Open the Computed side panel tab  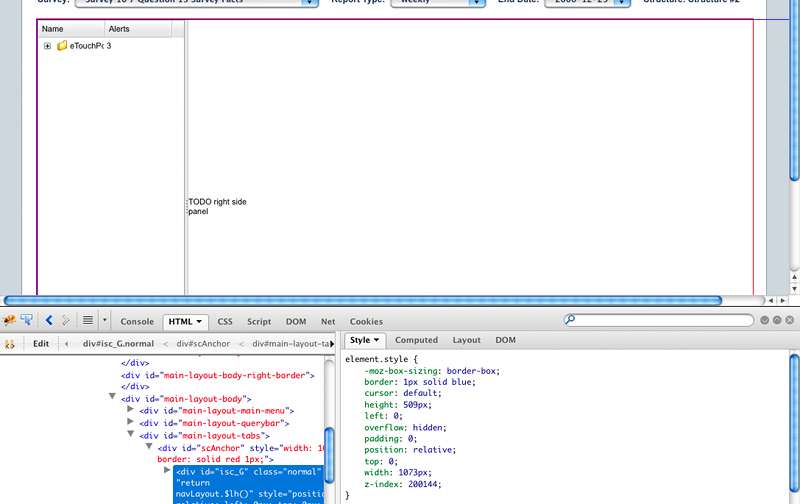coord(416,341)
